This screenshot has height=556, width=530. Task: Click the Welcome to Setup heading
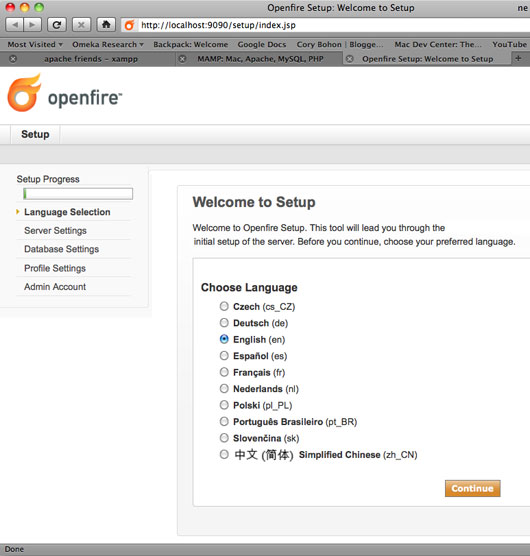254,202
